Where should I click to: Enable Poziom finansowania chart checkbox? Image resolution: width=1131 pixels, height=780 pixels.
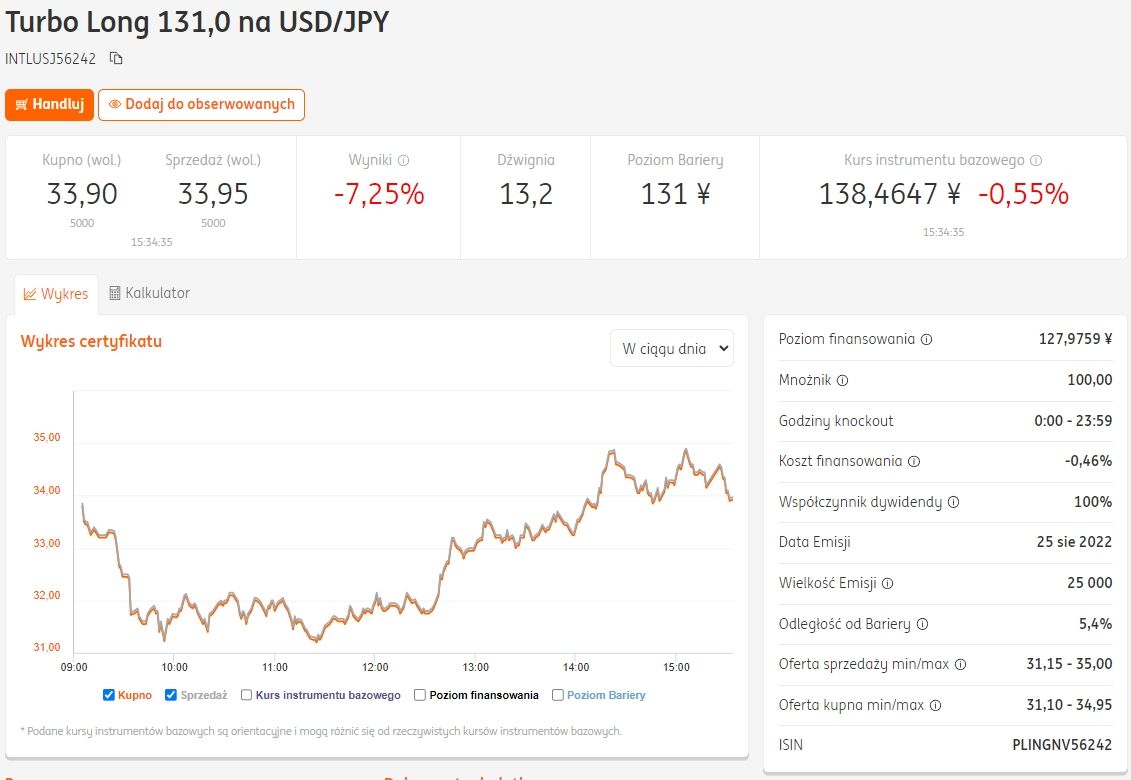pyautogui.click(x=420, y=695)
